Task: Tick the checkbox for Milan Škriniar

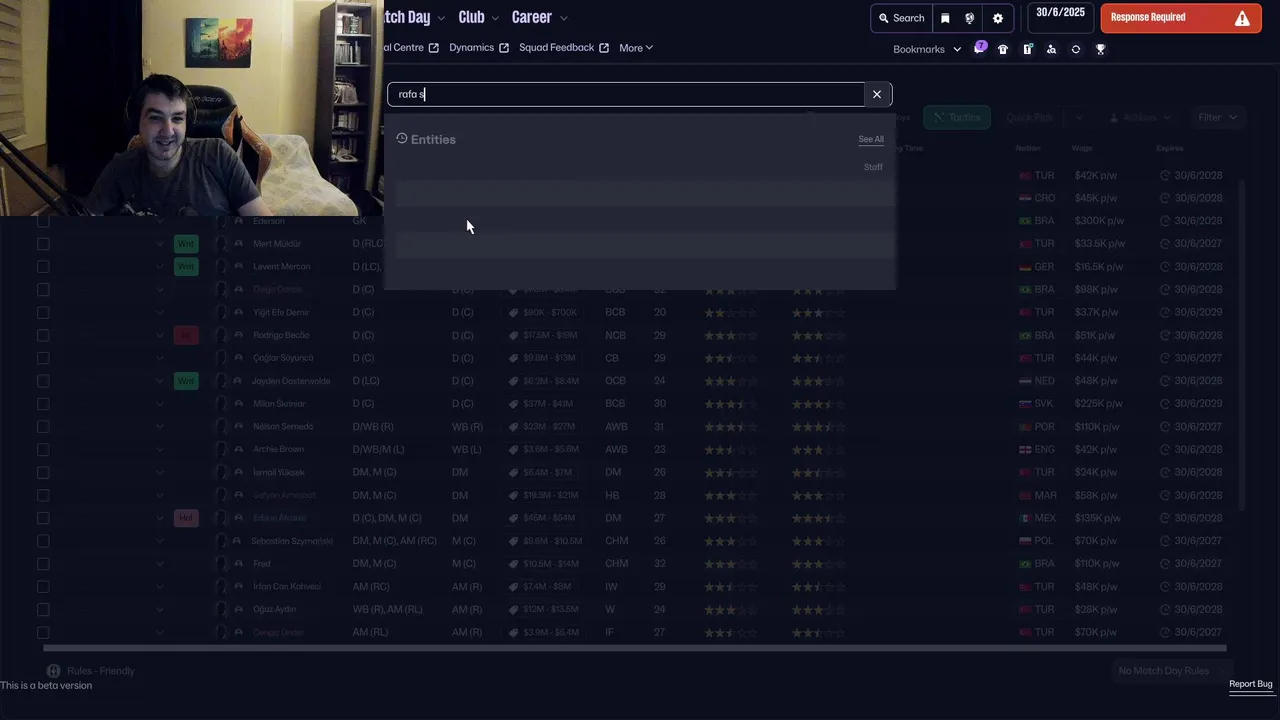Action: click(x=43, y=404)
